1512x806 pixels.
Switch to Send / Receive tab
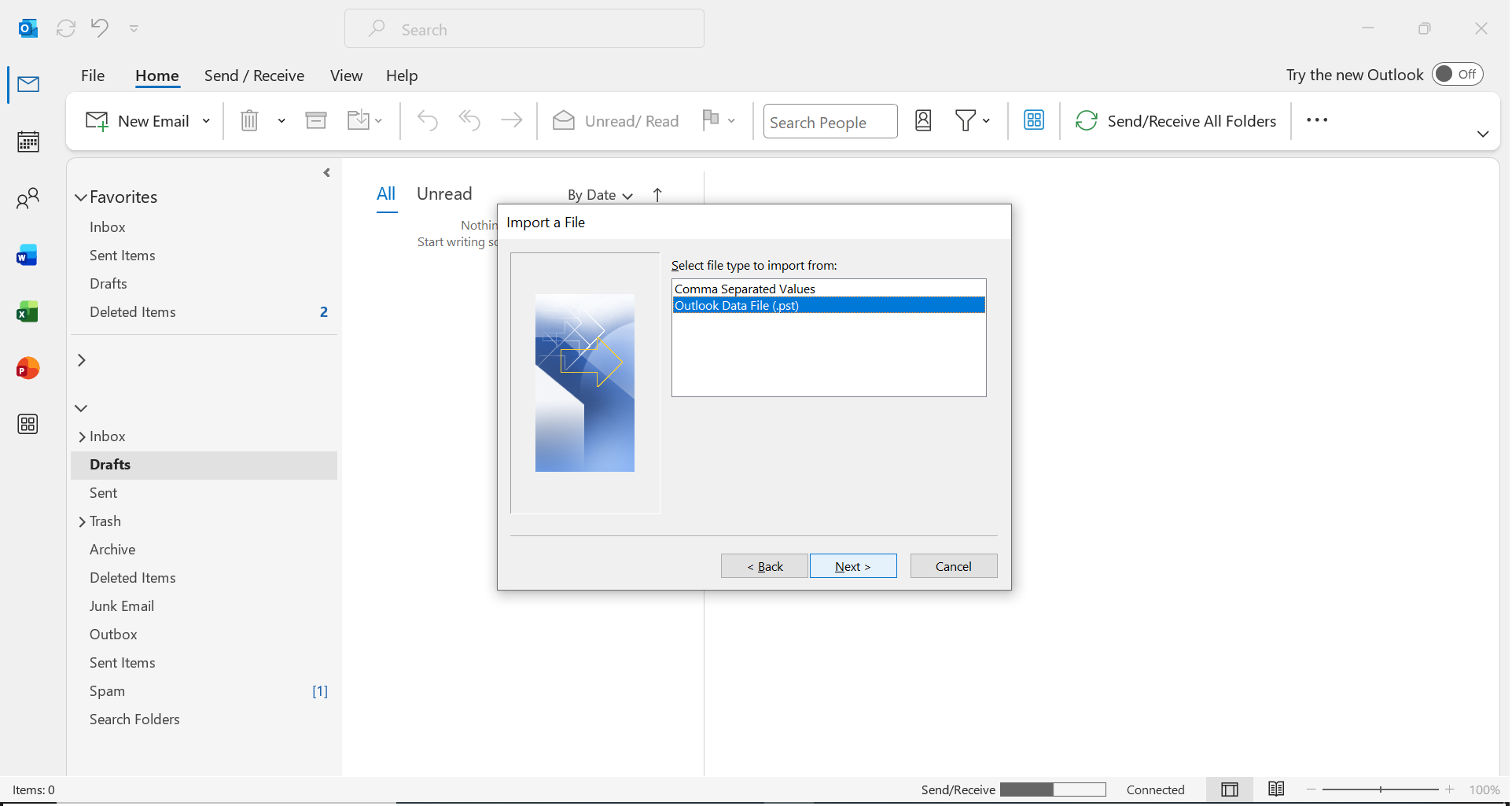point(254,75)
